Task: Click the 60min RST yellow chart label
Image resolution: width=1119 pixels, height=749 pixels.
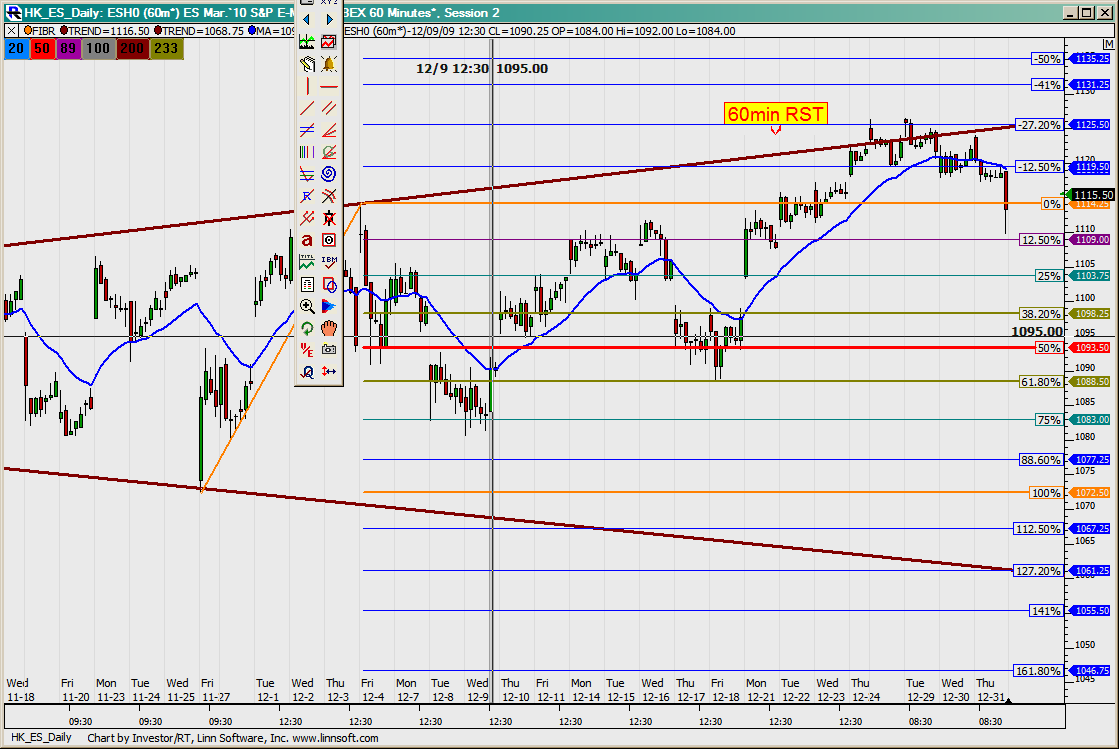Action: click(776, 114)
